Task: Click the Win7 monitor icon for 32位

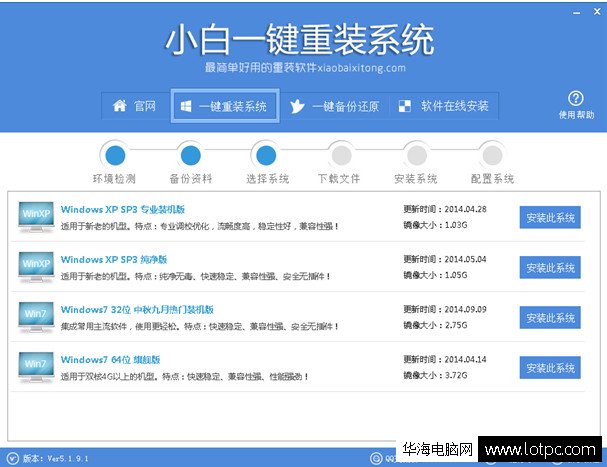Action: tap(36, 317)
